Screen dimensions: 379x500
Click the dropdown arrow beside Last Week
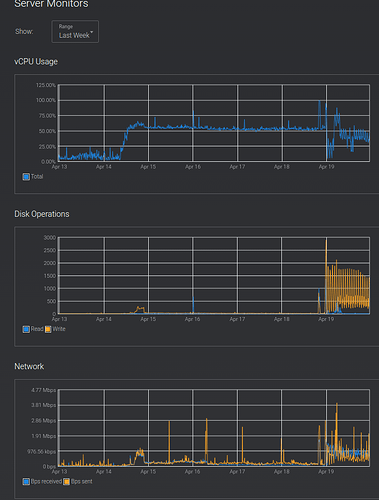[x=92, y=32]
